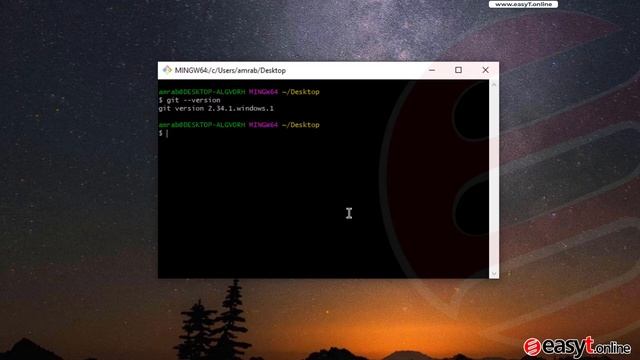
Task: Click the terminal scrollbar down arrow
Action: pyautogui.click(x=494, y=274)
